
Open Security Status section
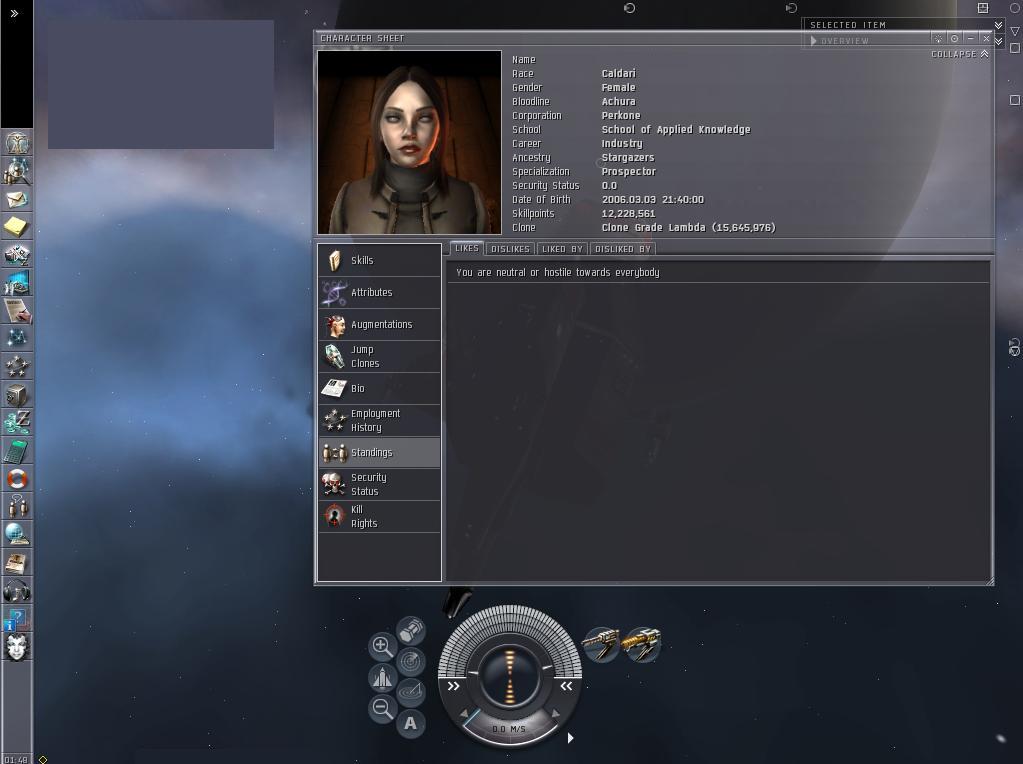point(379,484)
